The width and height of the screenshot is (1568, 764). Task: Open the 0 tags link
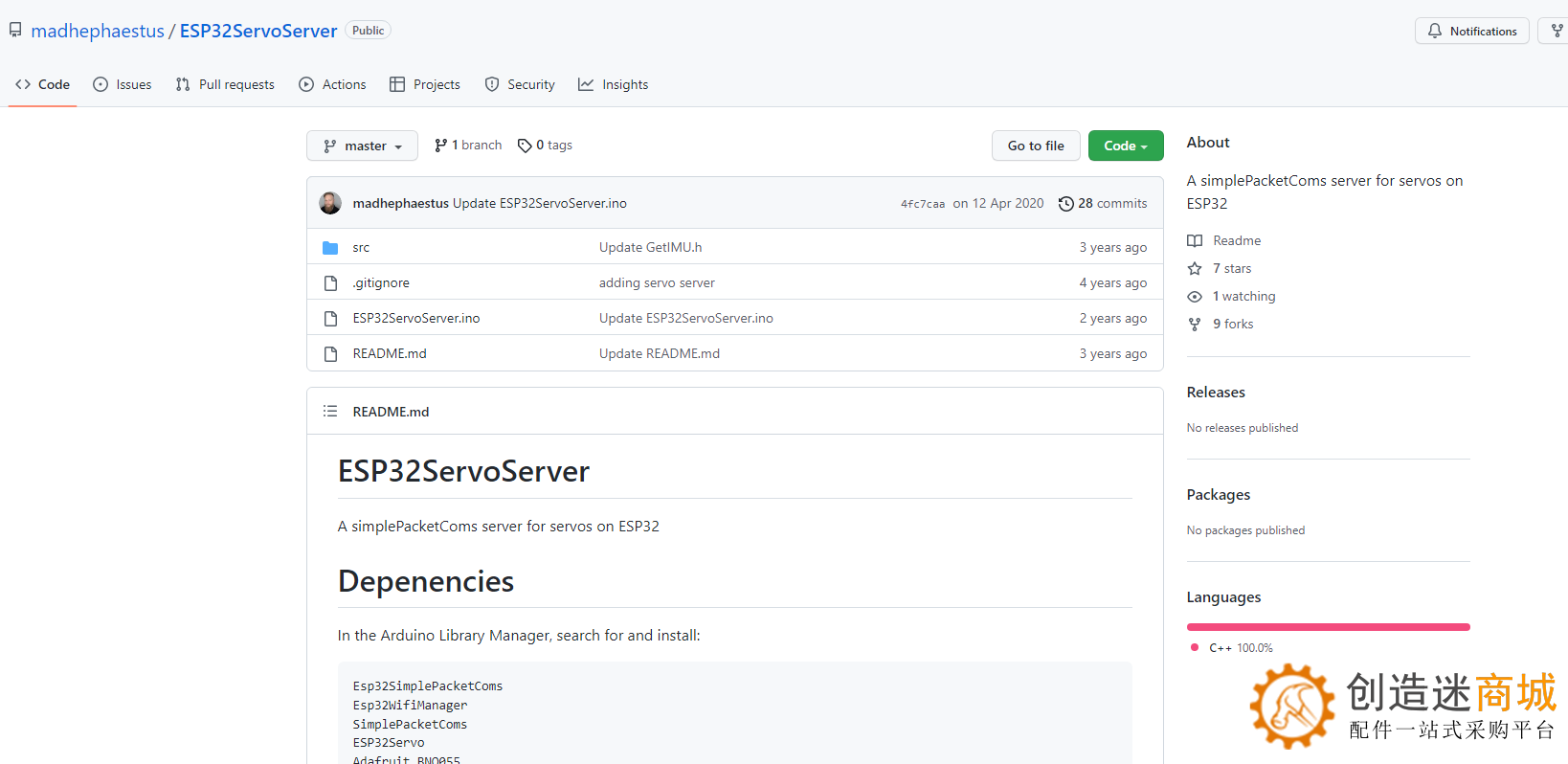[x=545, y=146]
